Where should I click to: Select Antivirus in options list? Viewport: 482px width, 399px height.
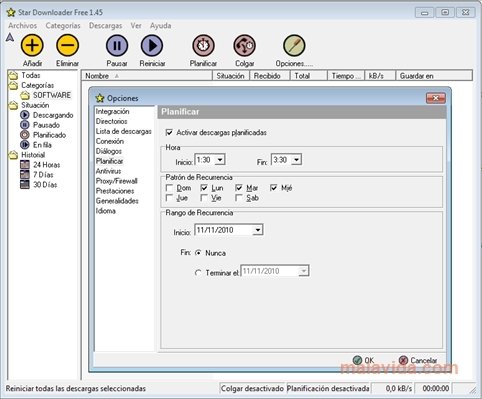point(108,171)
